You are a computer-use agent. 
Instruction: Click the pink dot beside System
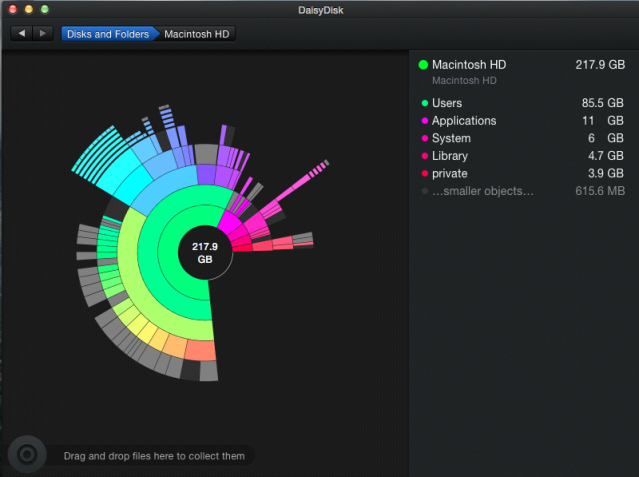(425, 138)
